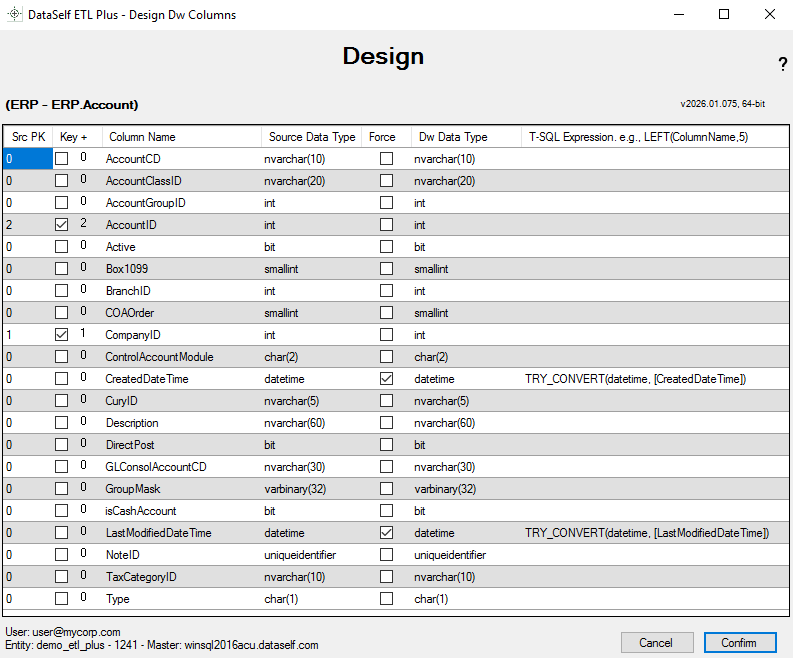Uncheck the Key checkbox for CompanyID

(62, 335)
